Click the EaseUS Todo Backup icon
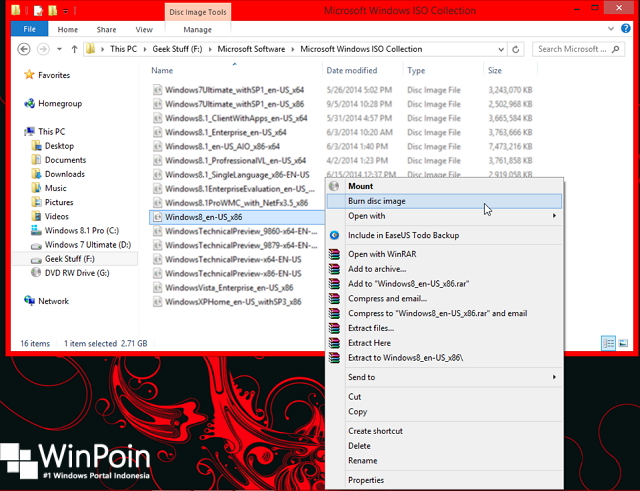The image size is (640, 491). [x=334, y=235]
